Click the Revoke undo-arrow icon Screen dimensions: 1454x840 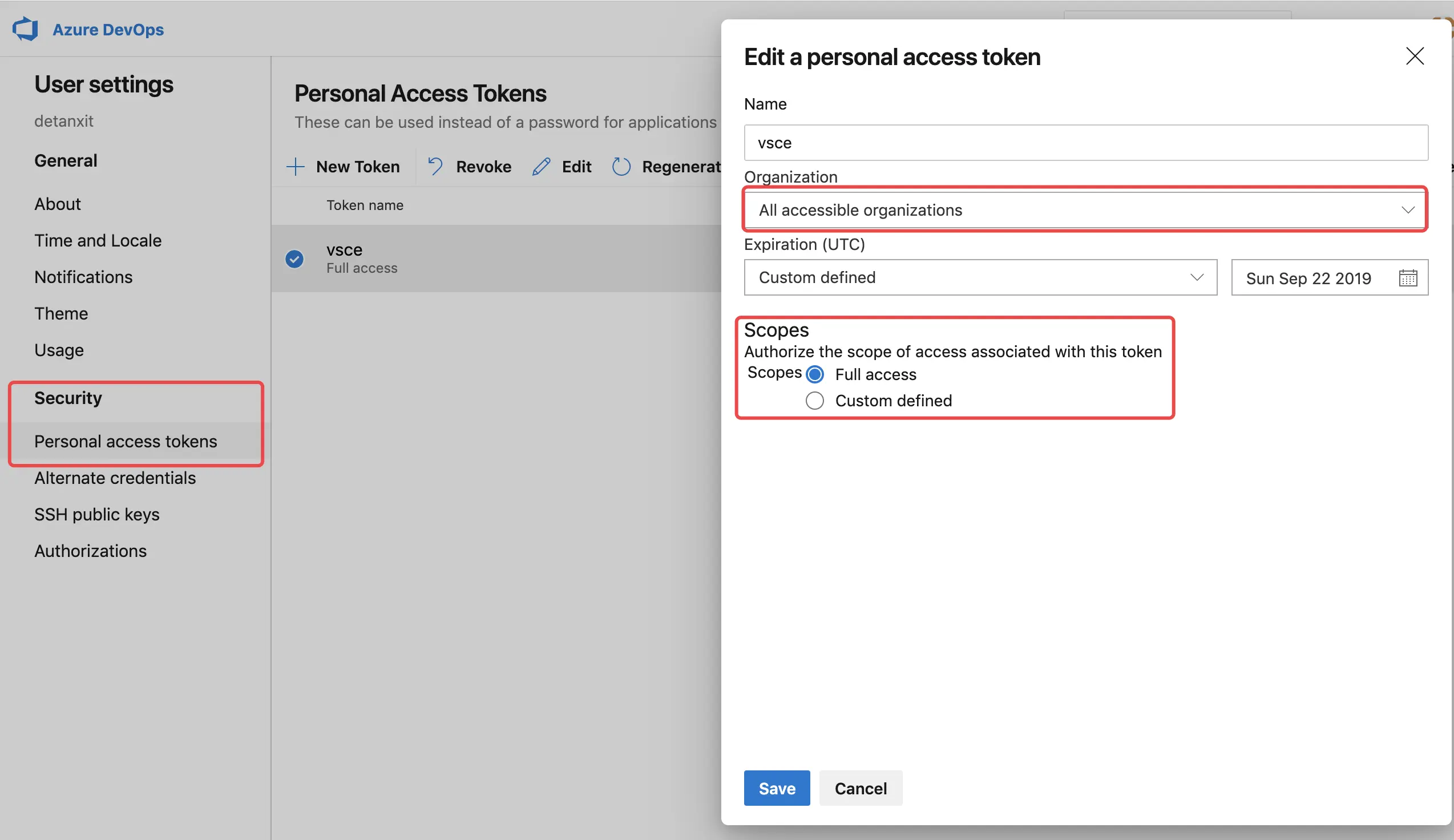[435, 167]
